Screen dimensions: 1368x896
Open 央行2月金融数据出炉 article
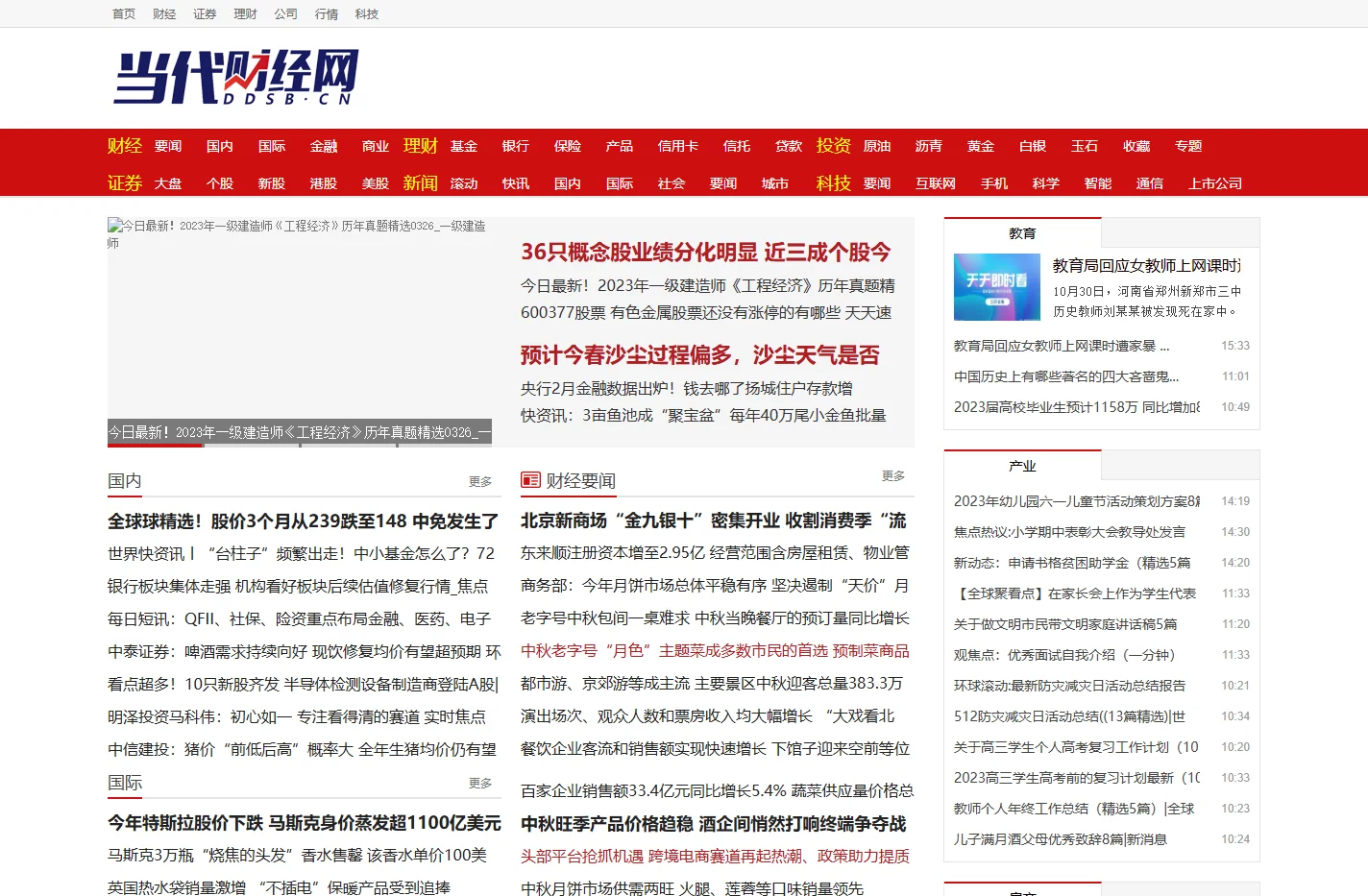pyautogui.click(x=687, y=388)
